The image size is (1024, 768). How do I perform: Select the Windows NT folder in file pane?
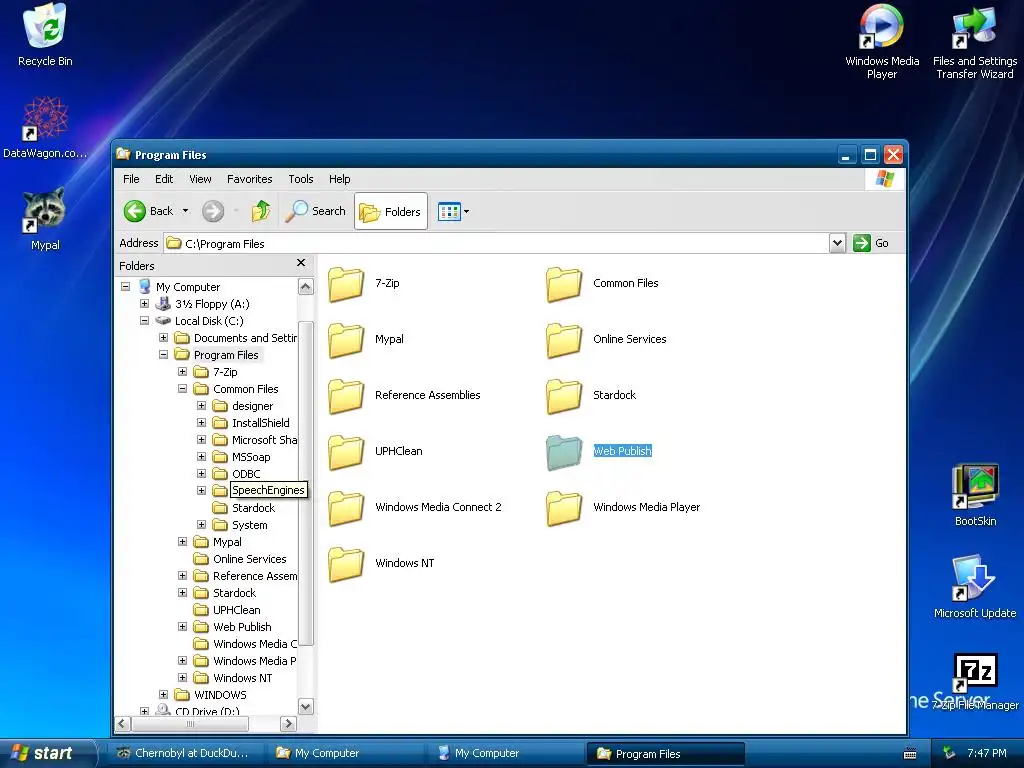coord(381,564)
